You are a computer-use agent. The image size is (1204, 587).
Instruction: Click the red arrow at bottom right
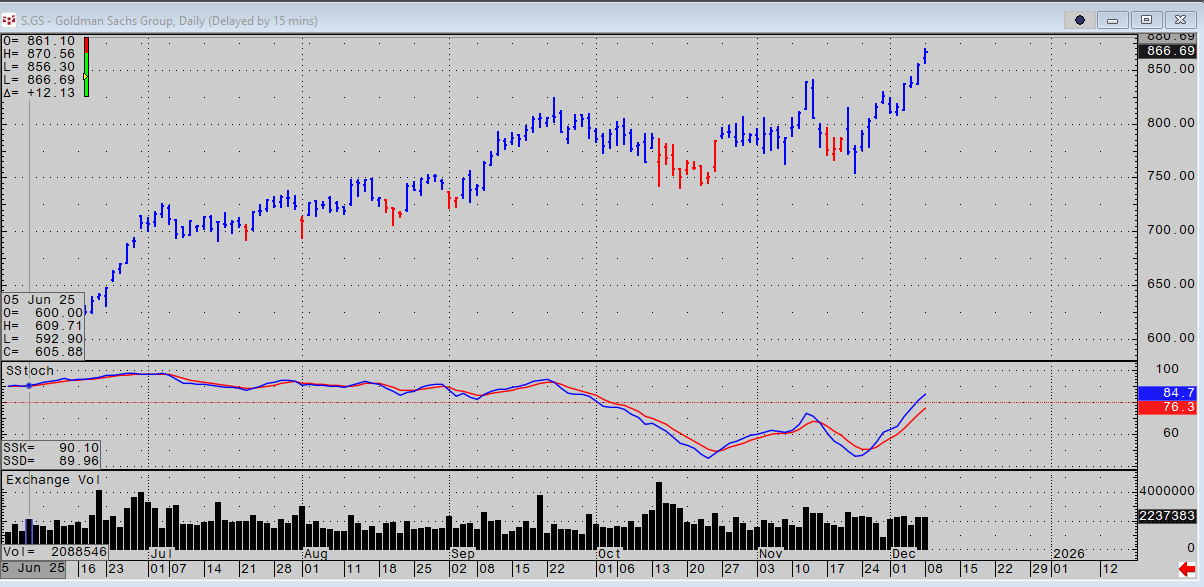(x=1186, y=569)
